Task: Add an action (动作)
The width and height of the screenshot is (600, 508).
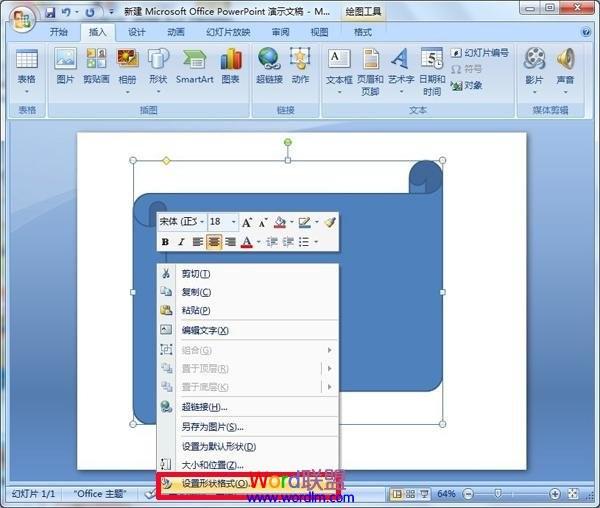Action: pos(300,66)
